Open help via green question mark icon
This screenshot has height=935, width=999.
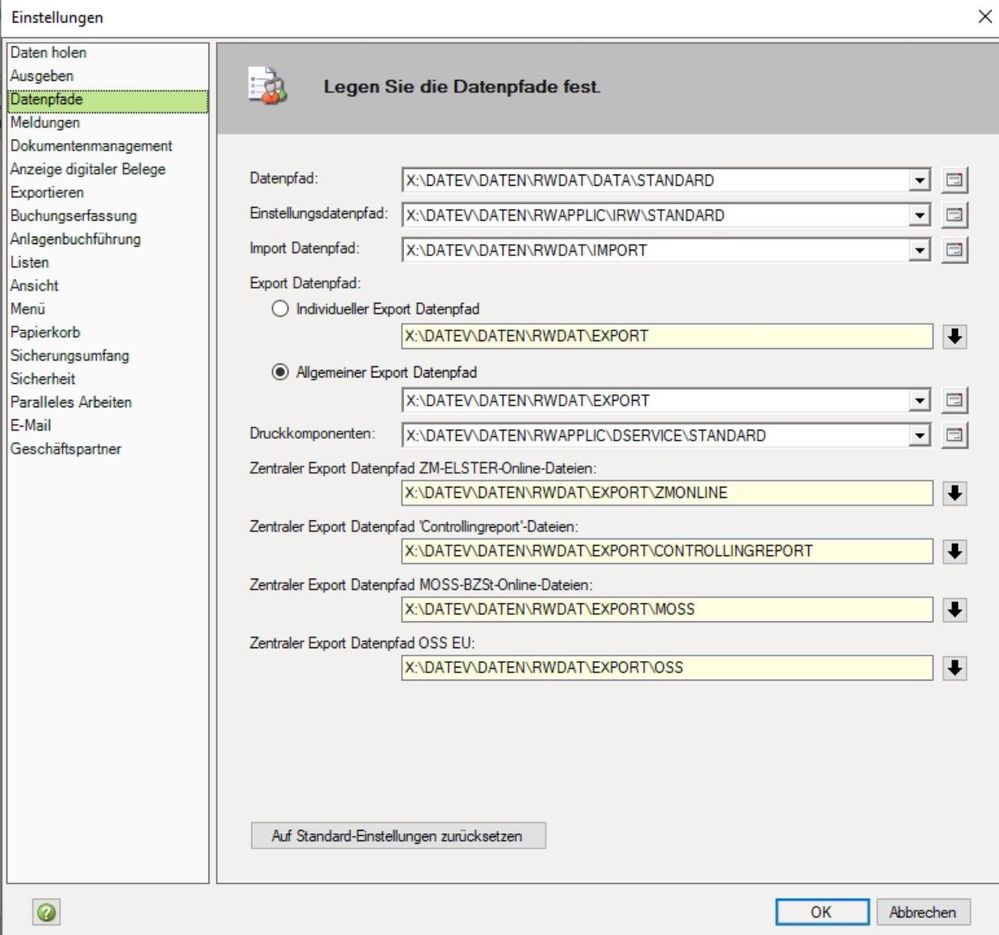47,912
